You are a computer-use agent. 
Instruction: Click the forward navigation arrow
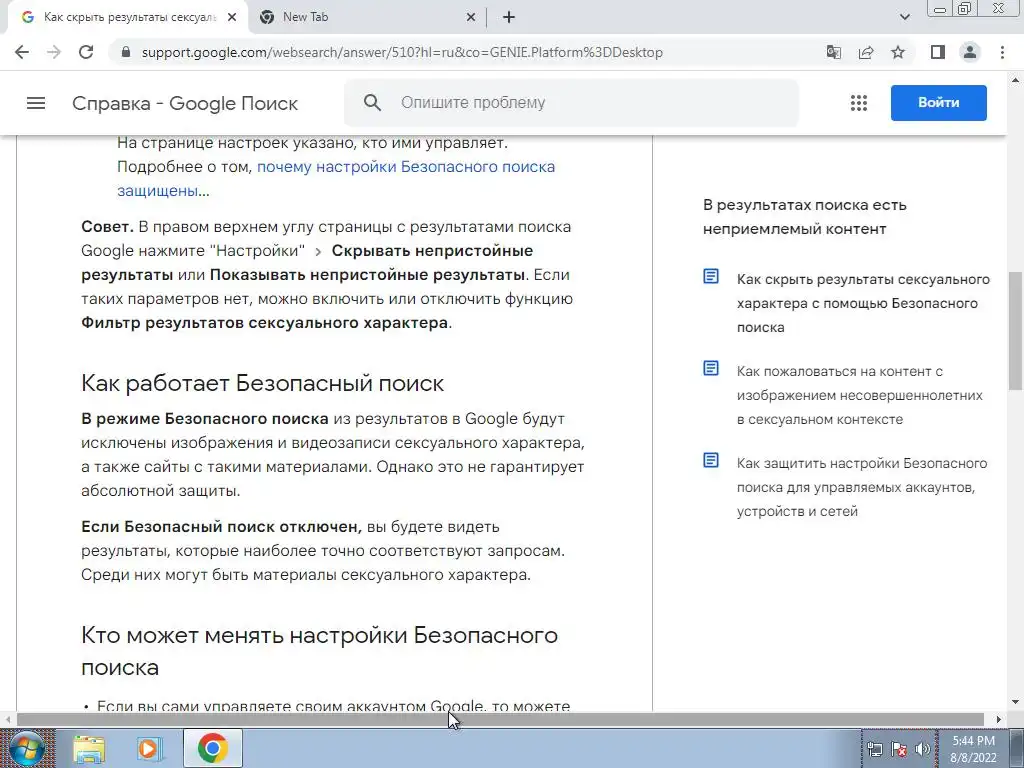click(54, 52)
